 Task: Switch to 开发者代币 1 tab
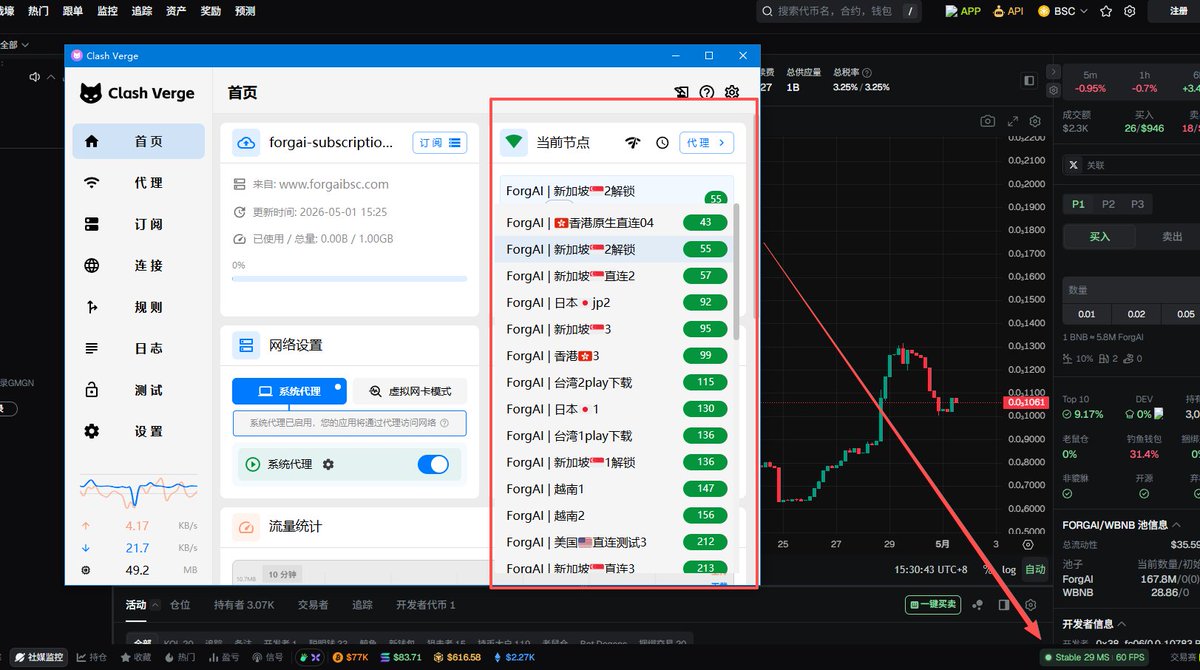(426, 605)
